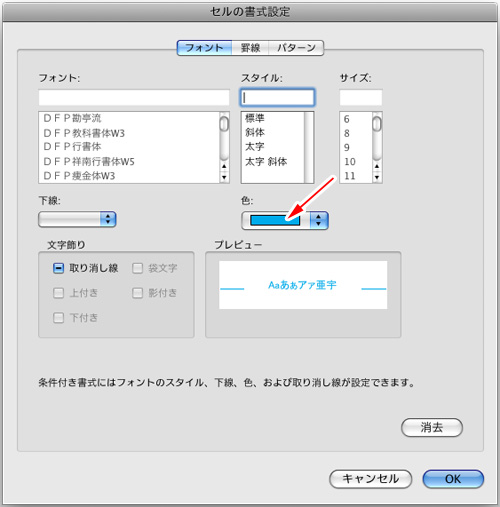
Task: Open the 下線 underline dropdown
Action: pos(77,219)
